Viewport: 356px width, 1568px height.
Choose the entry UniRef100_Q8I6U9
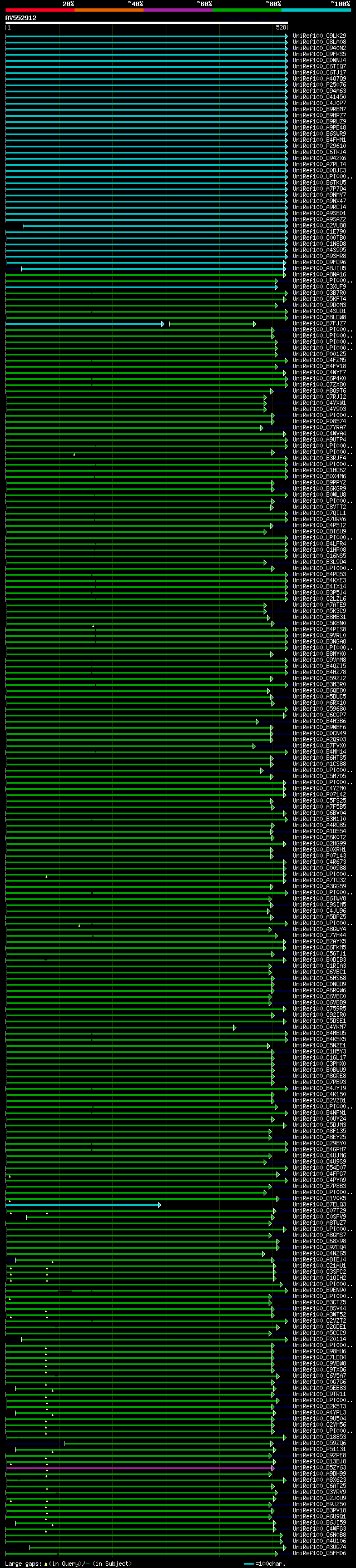[319, 531]
